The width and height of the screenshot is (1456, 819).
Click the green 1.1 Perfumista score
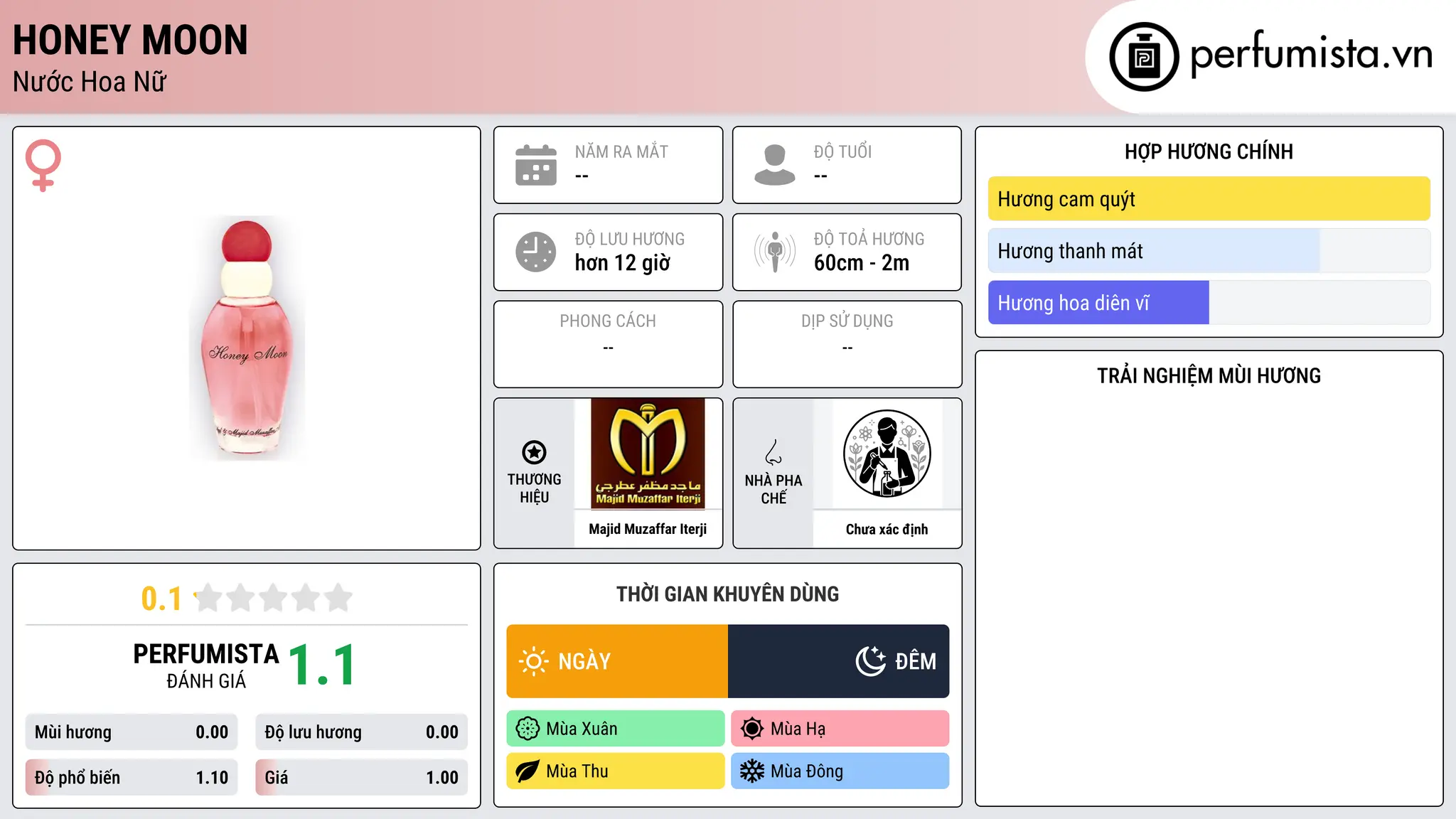coord(322,665)
